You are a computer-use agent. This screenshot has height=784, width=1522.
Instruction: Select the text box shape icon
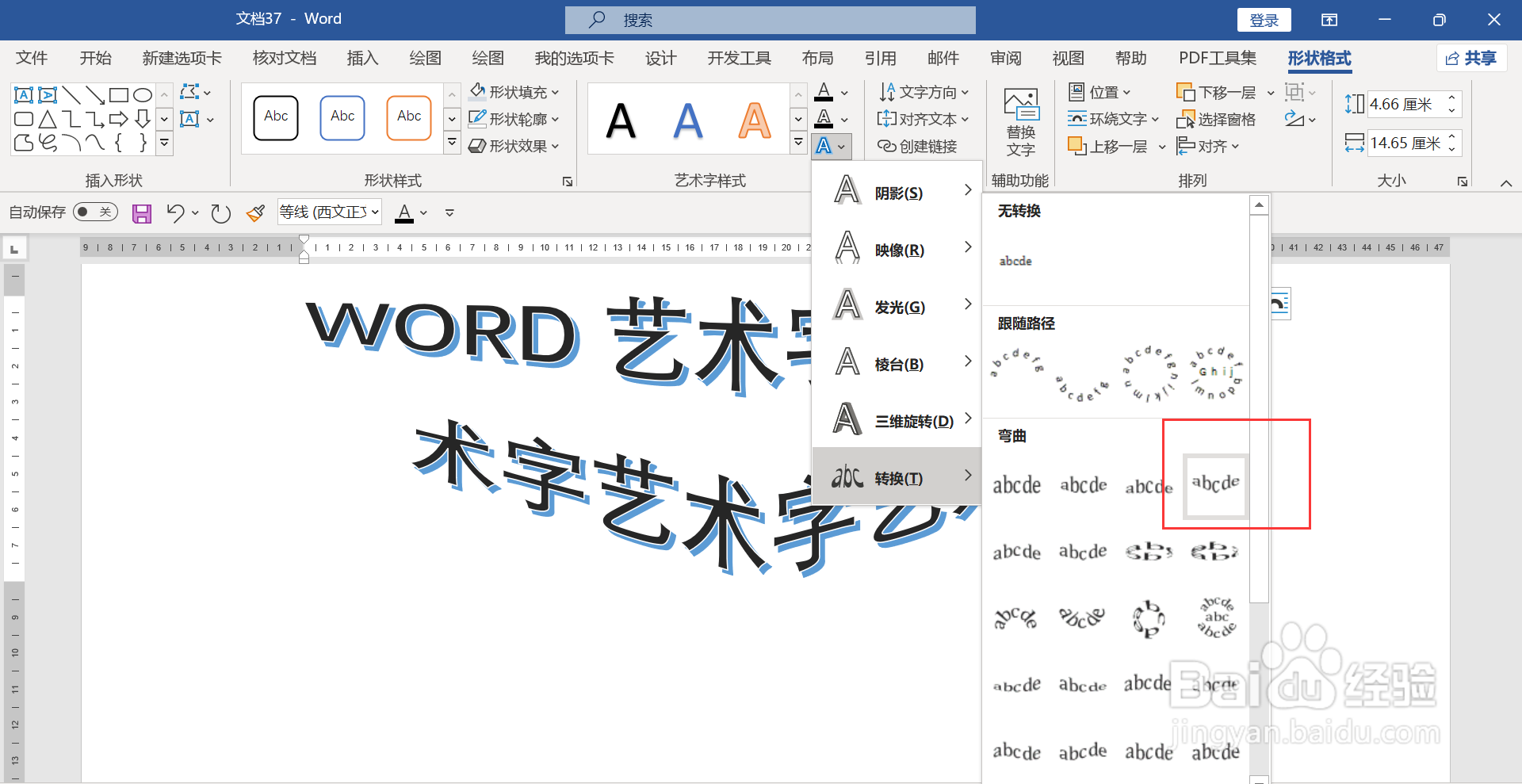click(24, 96)
